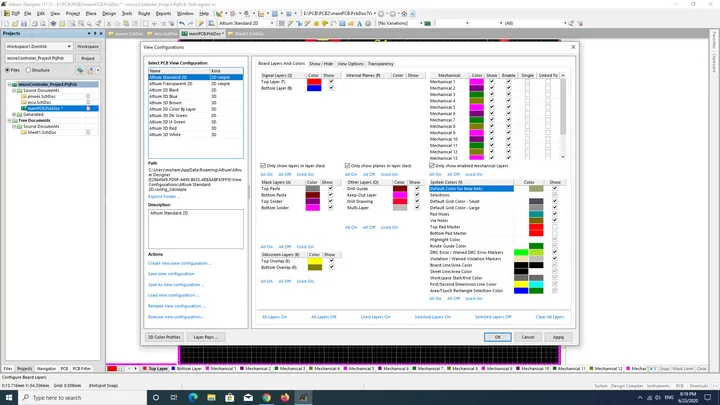Viewport: 720px width, 405px height.
Task: Toggle Enable checkbox for Mechanical 1
Action: click(x=508, y=82)
